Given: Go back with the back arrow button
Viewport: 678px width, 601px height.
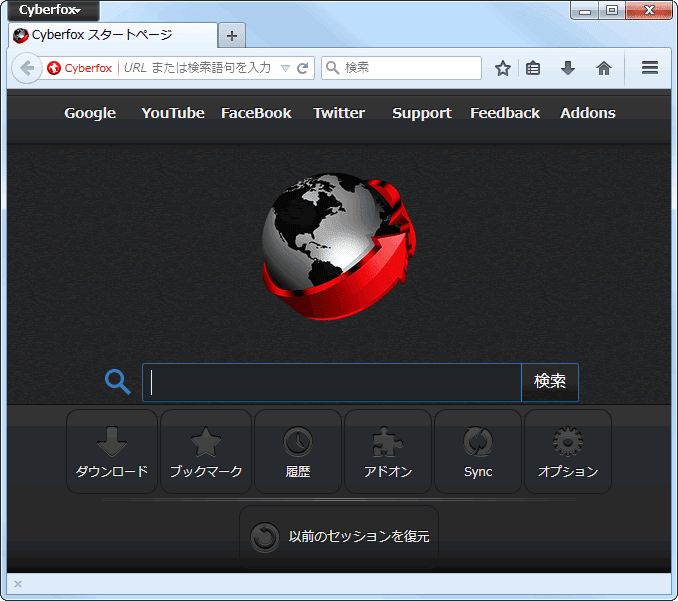Looking at the screenshot, I should tap(27, 68).
